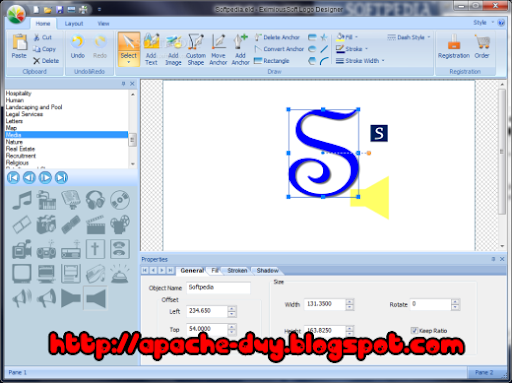Switch to the View ribbon tab
The image size is (512, 383).
[103, 23]
